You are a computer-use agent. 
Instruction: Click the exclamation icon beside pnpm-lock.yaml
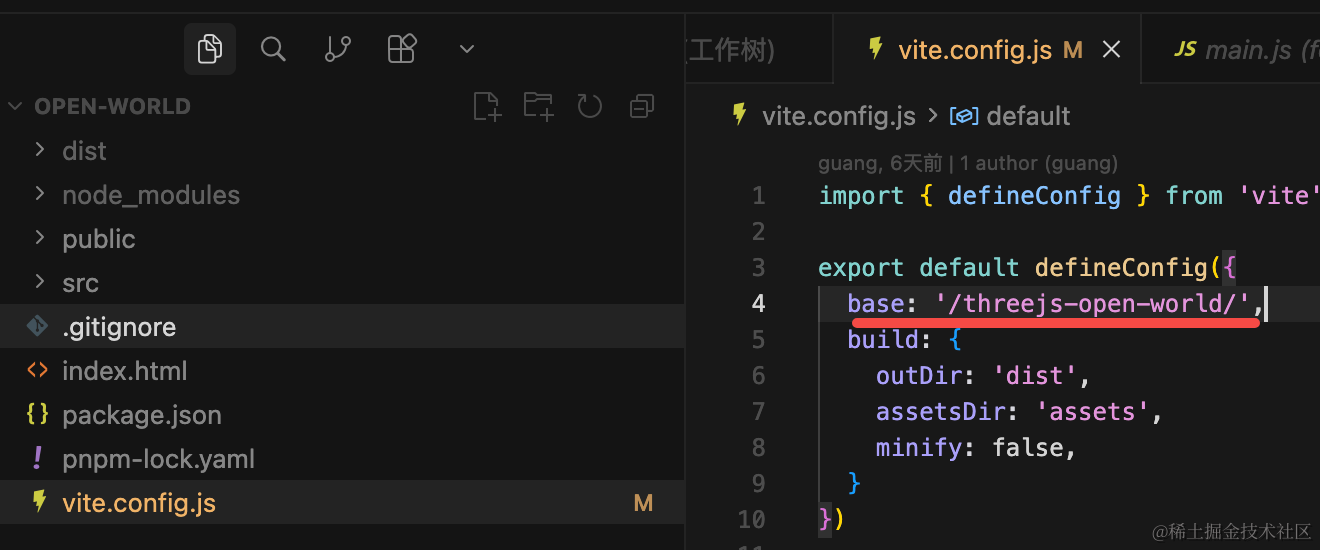pyautogui.click(x=38, y=458)
